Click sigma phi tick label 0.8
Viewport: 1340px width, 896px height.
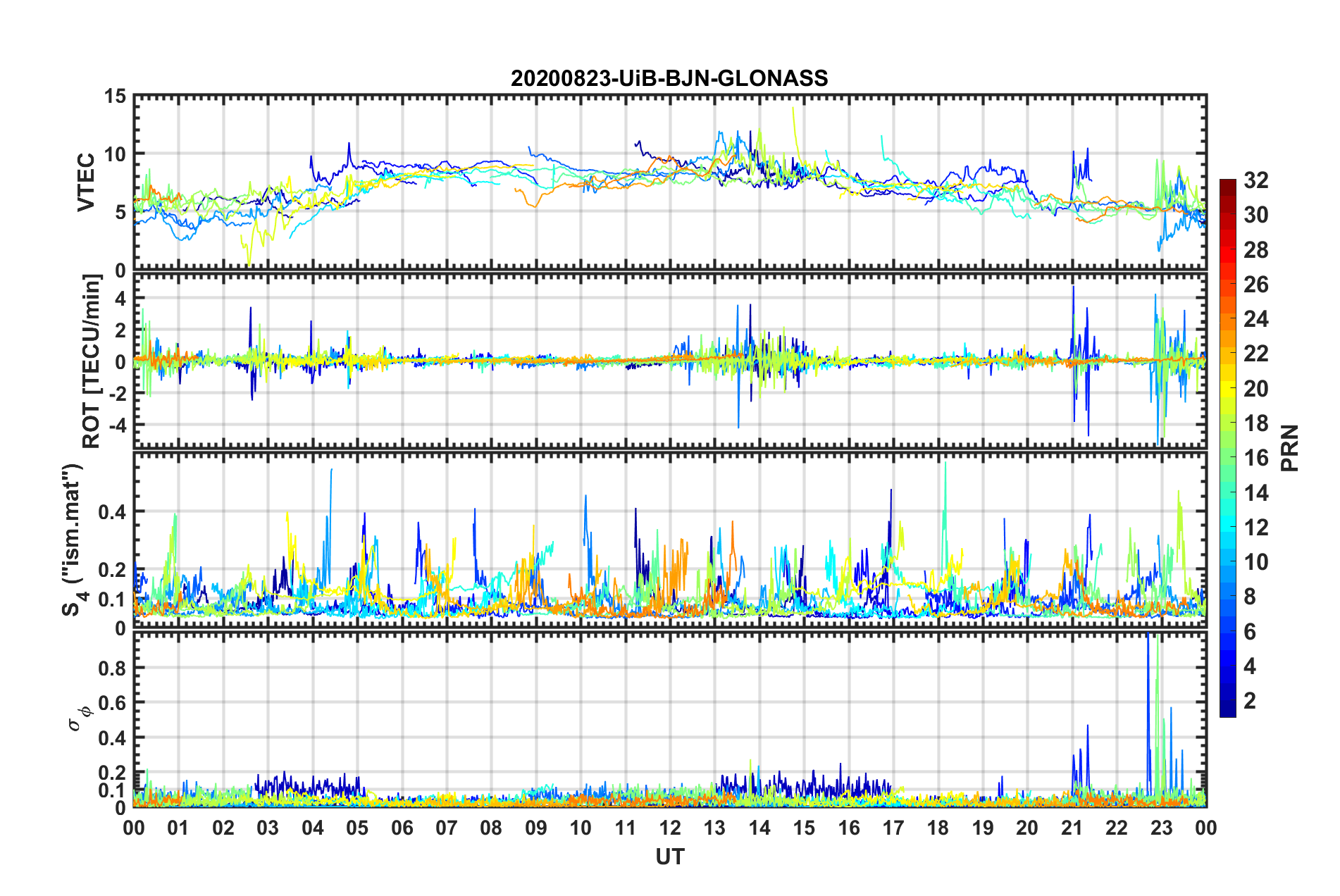point(112,668)
